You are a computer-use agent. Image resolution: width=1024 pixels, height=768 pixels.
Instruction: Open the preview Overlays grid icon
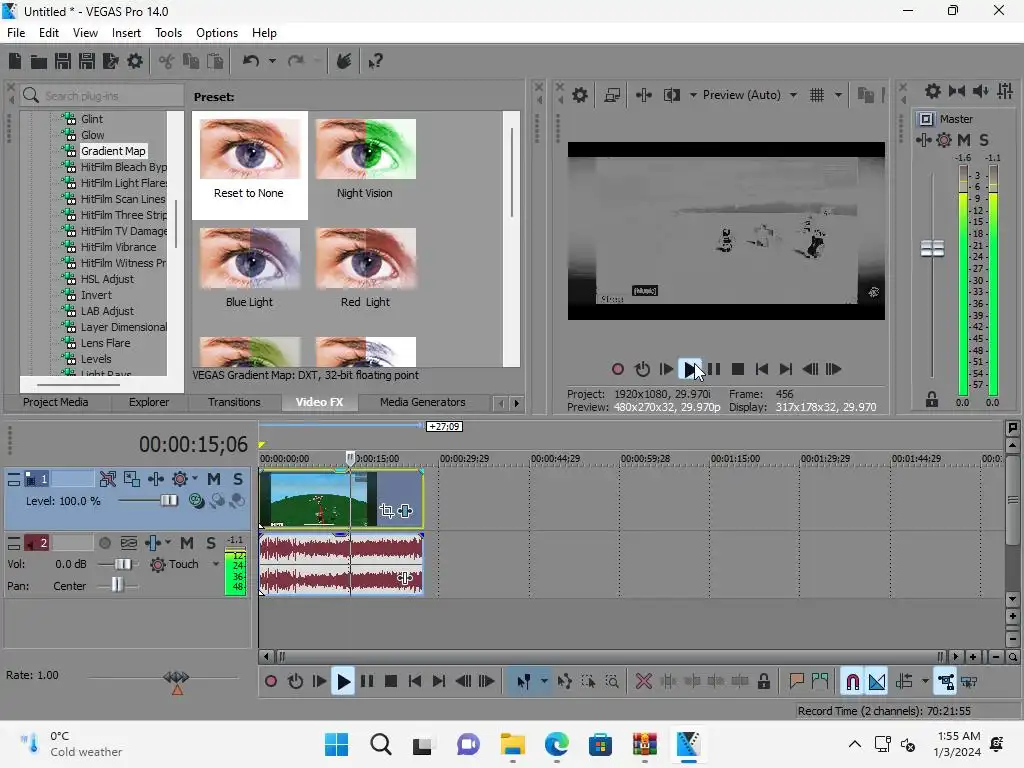click(817, 95)
